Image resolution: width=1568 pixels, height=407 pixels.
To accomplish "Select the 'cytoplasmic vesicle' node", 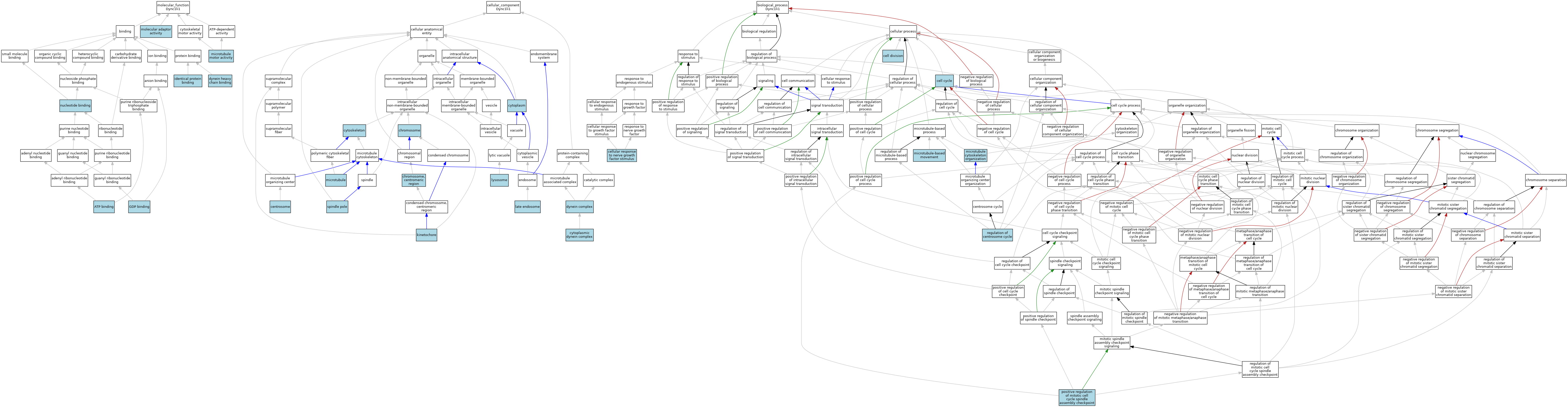I will [x=528, y=155].
